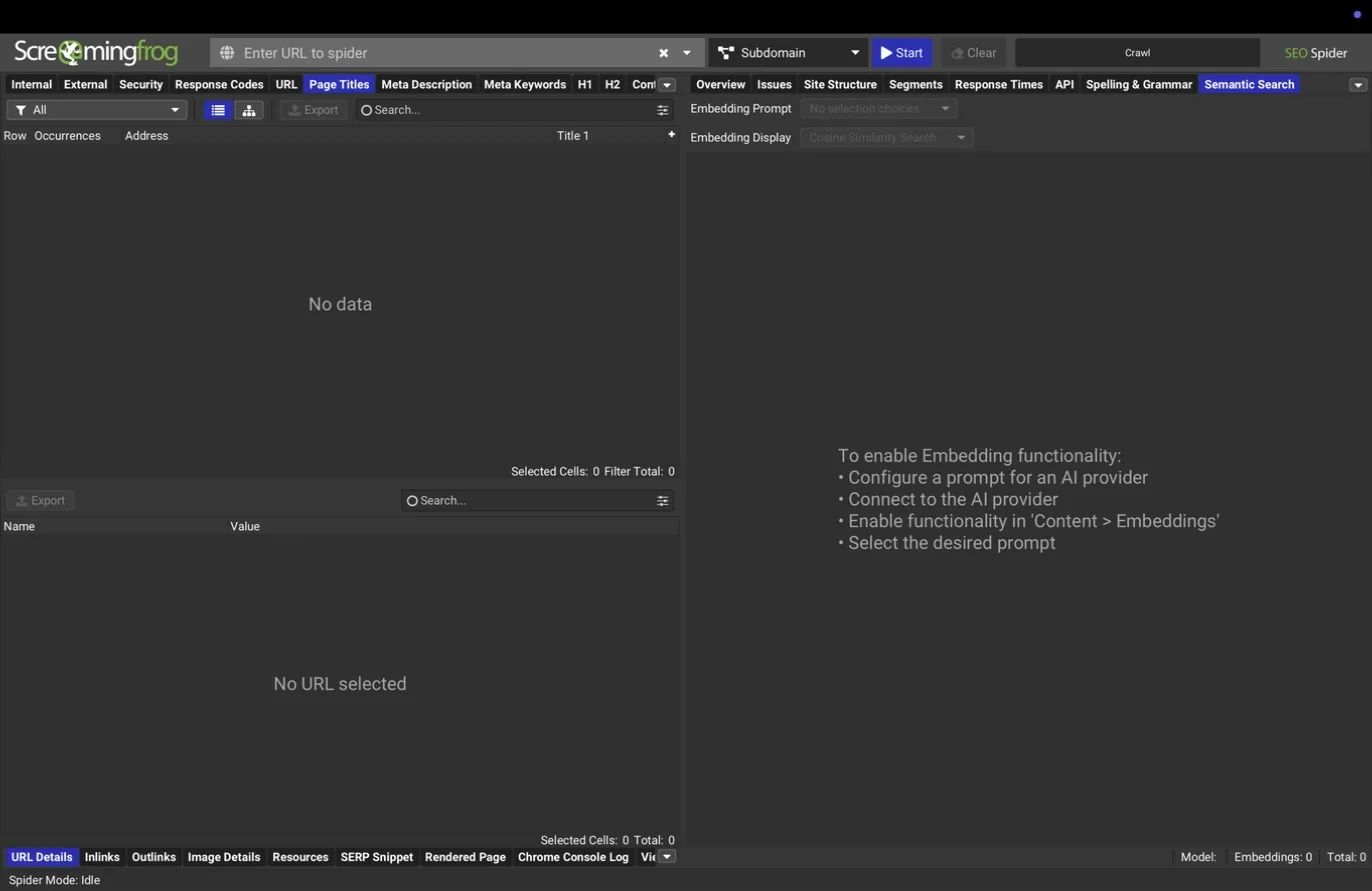Switch to tree (site structure) view

tap(249, 110)
